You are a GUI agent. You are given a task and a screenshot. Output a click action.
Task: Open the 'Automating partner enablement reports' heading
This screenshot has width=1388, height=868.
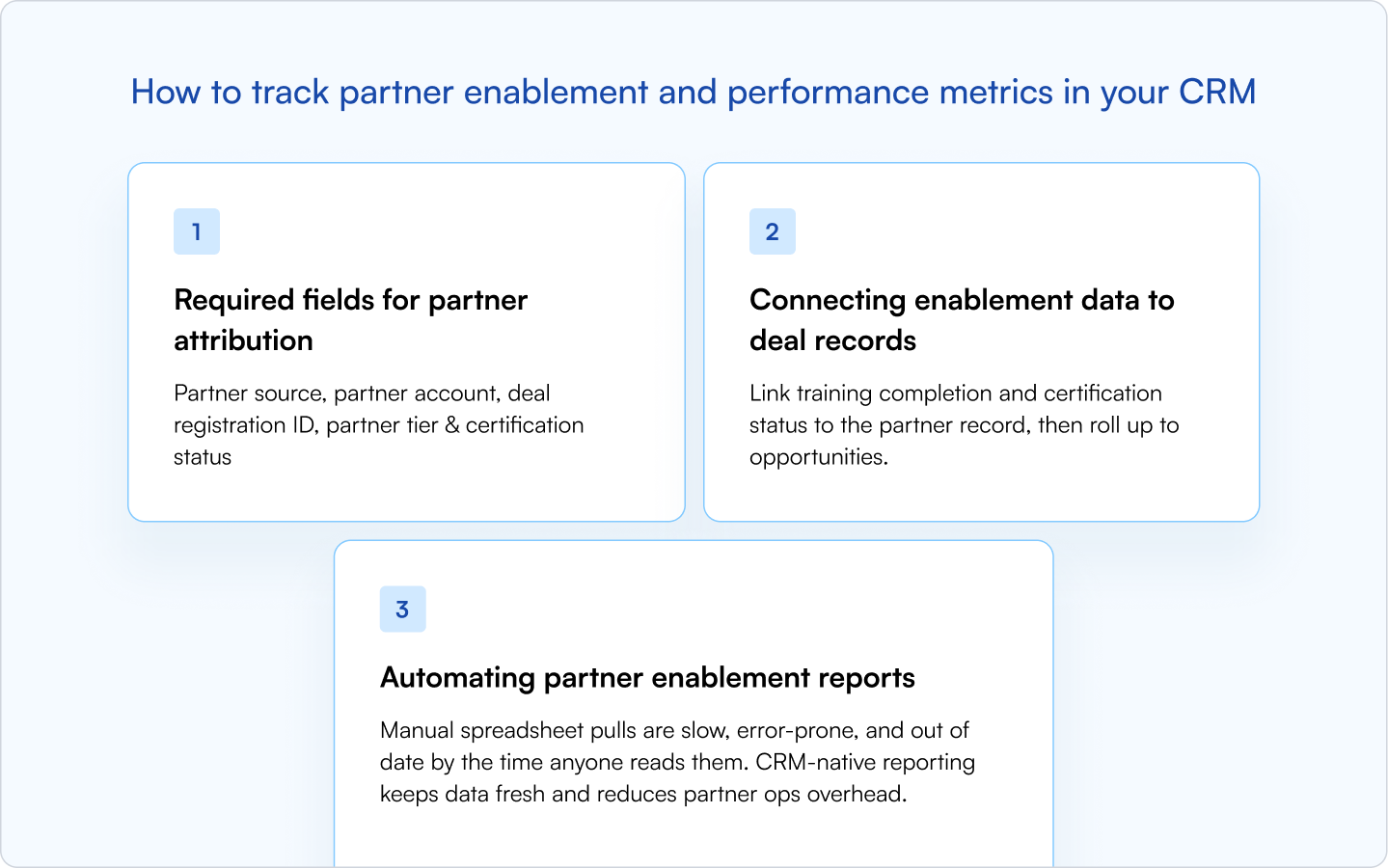(x=647, y=678)
